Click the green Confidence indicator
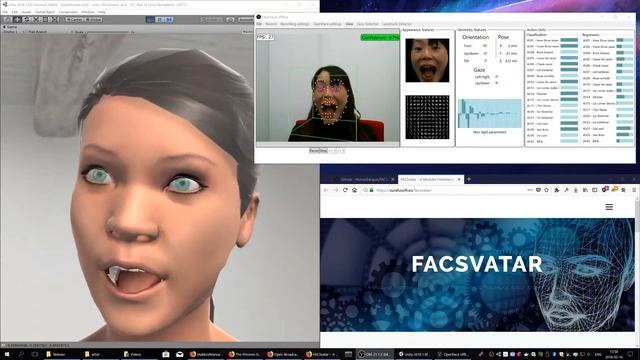Image resolution: width=640 pixels, height=360 pixels. point(380,37)
